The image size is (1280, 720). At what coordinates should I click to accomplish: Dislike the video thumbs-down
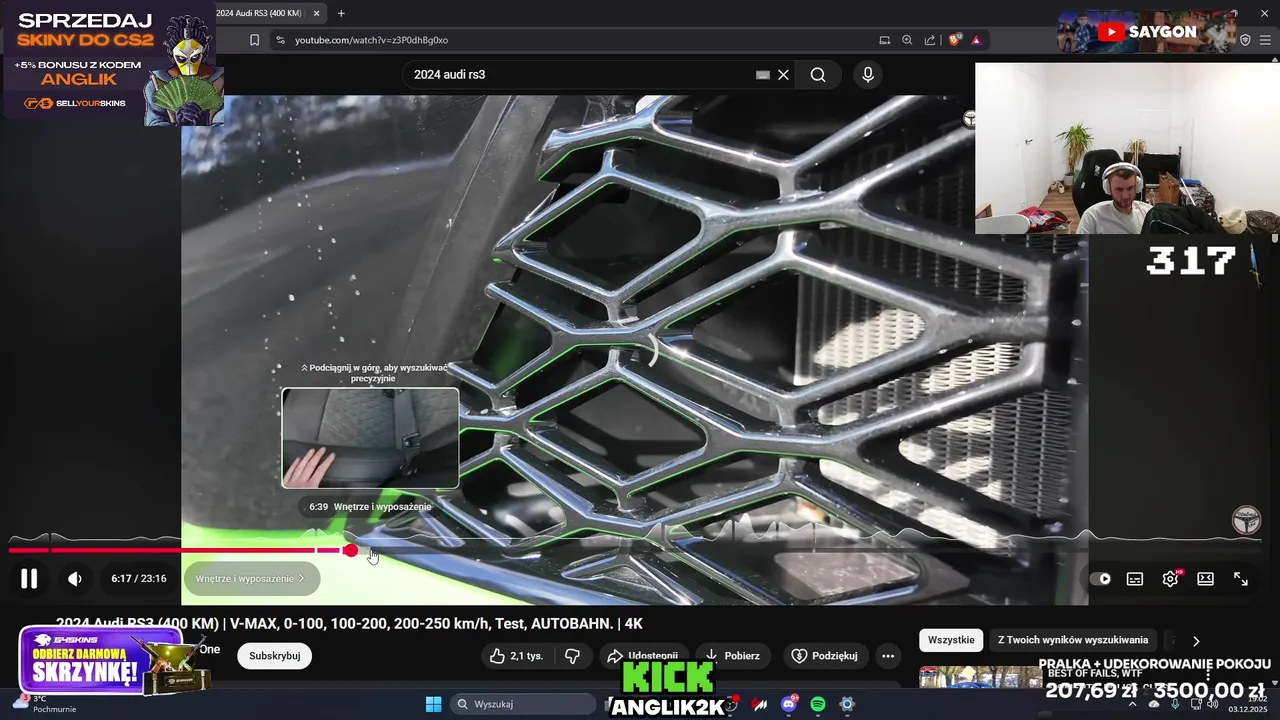coord(572,656)
